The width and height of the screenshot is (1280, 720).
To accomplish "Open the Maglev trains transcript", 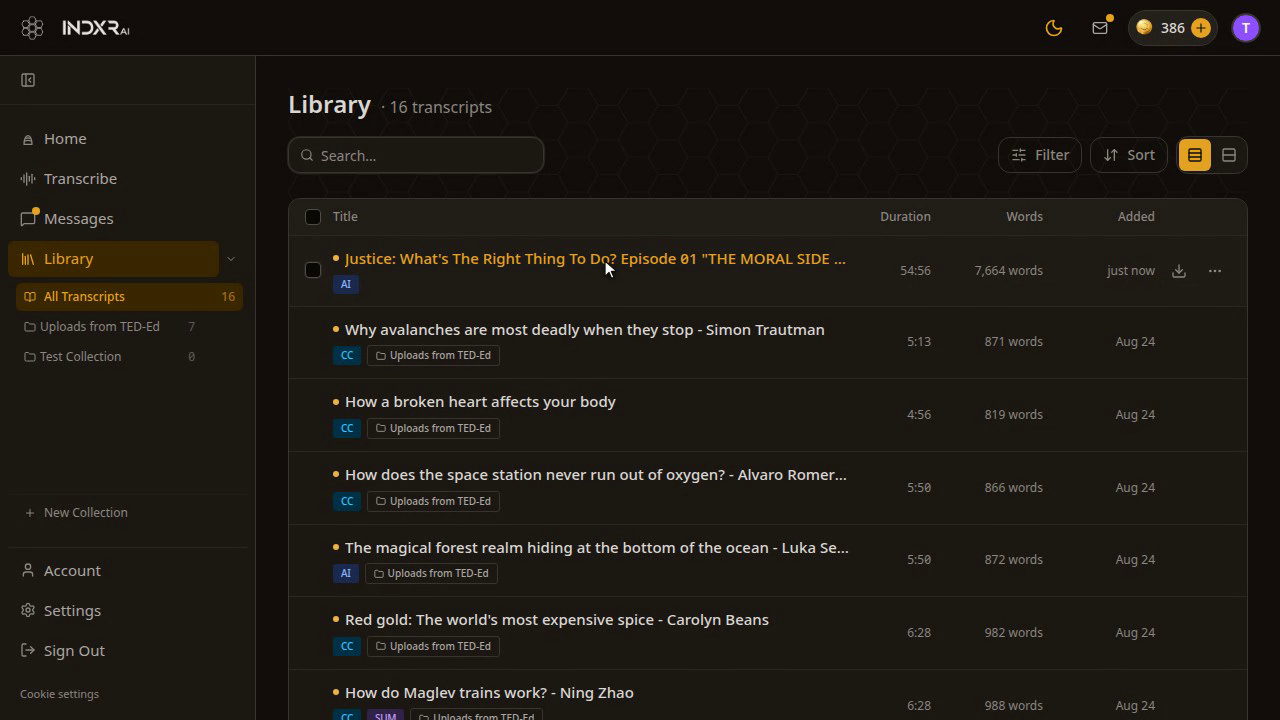I will coord(489,693).
